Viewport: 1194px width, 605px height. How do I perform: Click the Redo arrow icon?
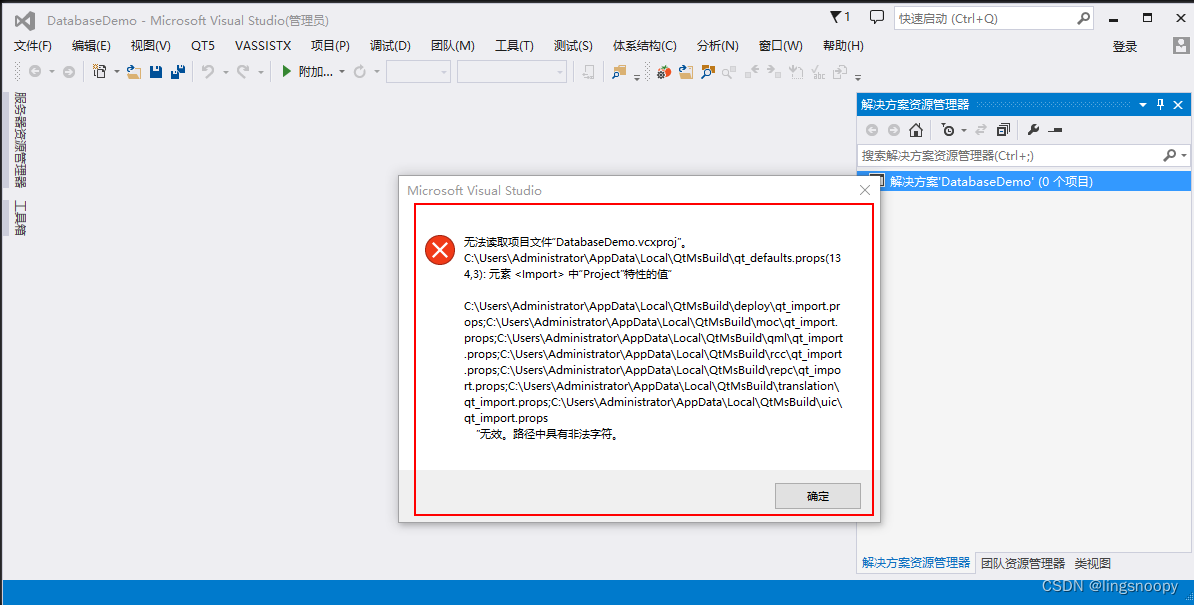click(x=243, y=72)
